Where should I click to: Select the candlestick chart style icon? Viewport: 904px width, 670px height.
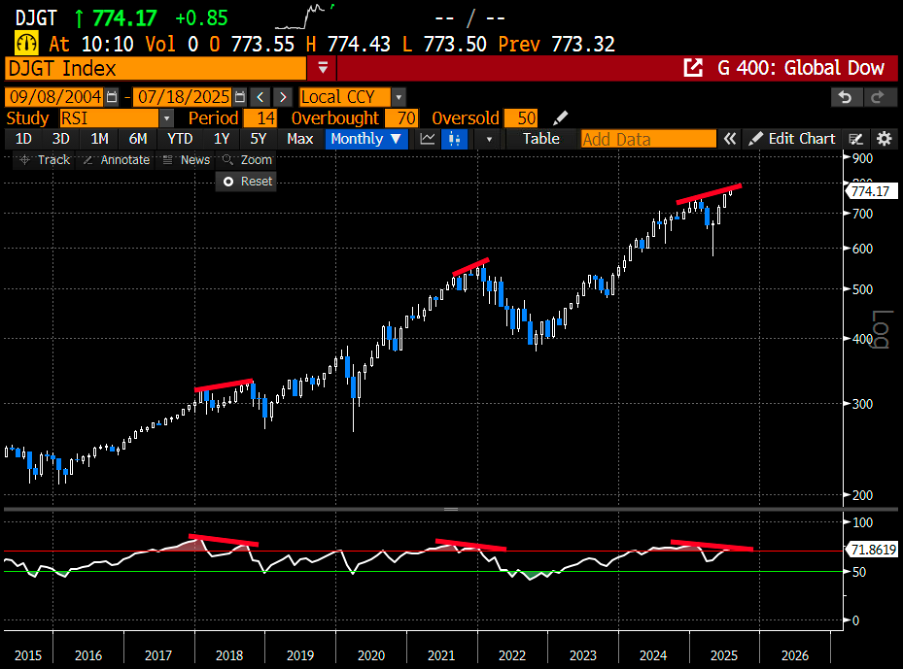454,139
